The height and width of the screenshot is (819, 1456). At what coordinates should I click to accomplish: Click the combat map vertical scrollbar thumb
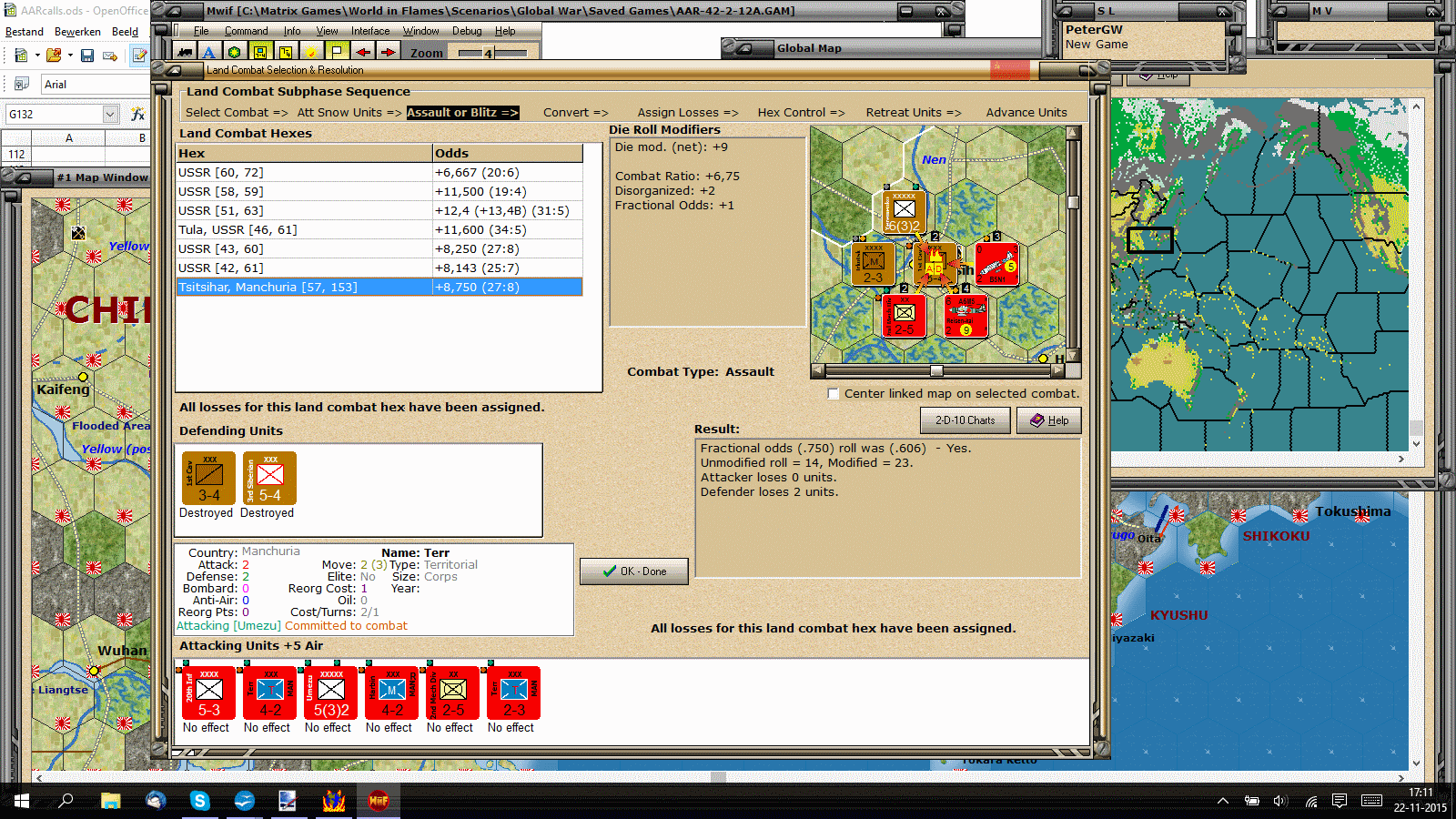[1074, 202]
